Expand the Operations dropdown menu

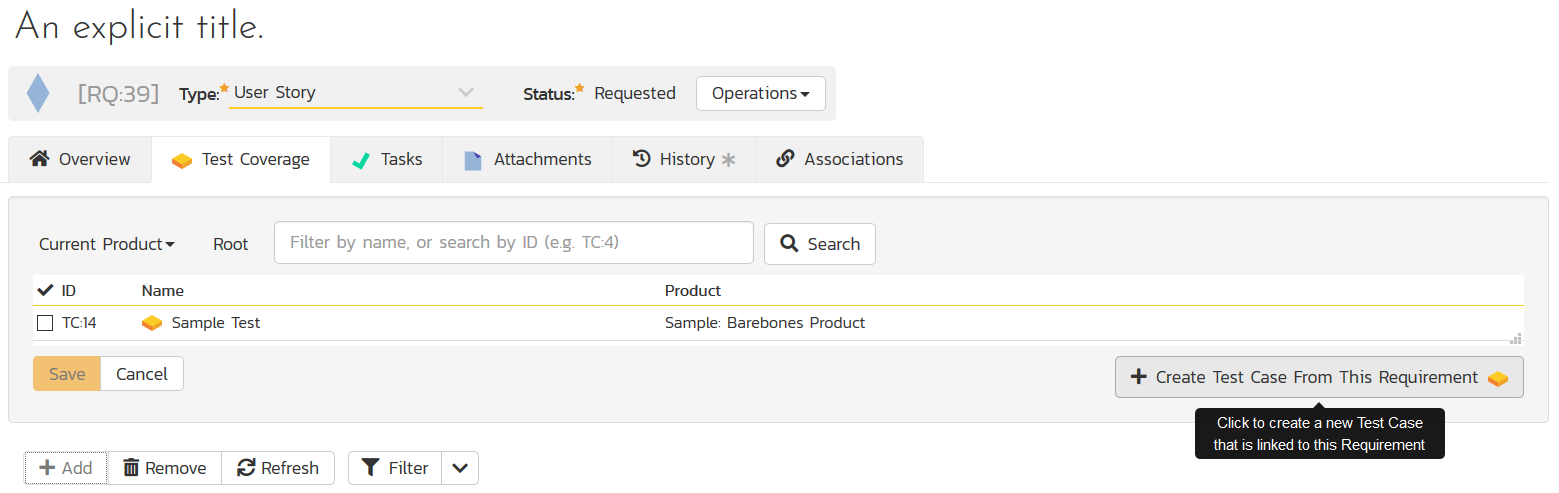click(x=760, y=93)
